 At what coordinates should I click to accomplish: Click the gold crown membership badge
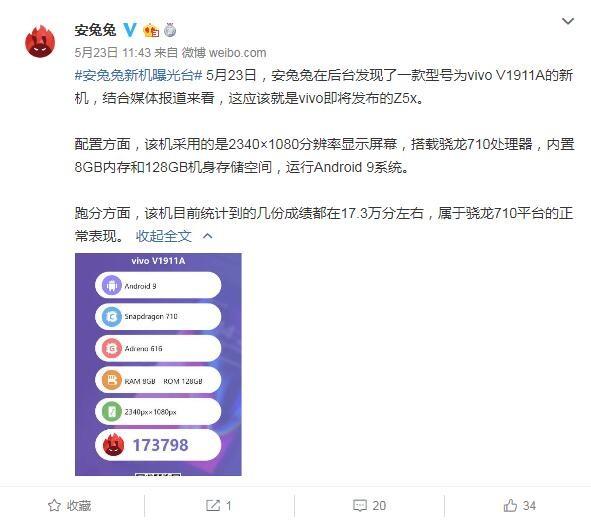point(151,30)
